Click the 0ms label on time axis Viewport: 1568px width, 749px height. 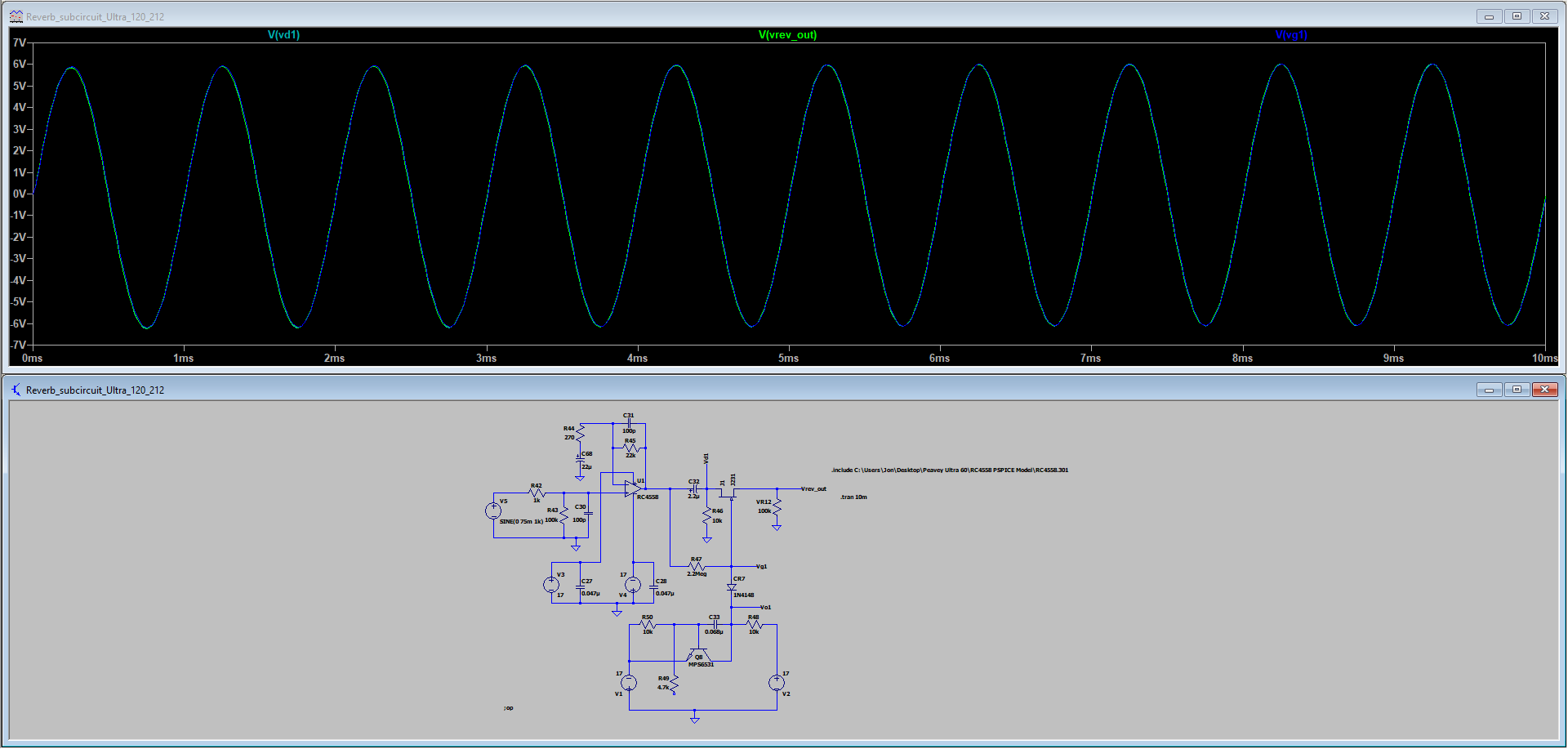point(32,358)
